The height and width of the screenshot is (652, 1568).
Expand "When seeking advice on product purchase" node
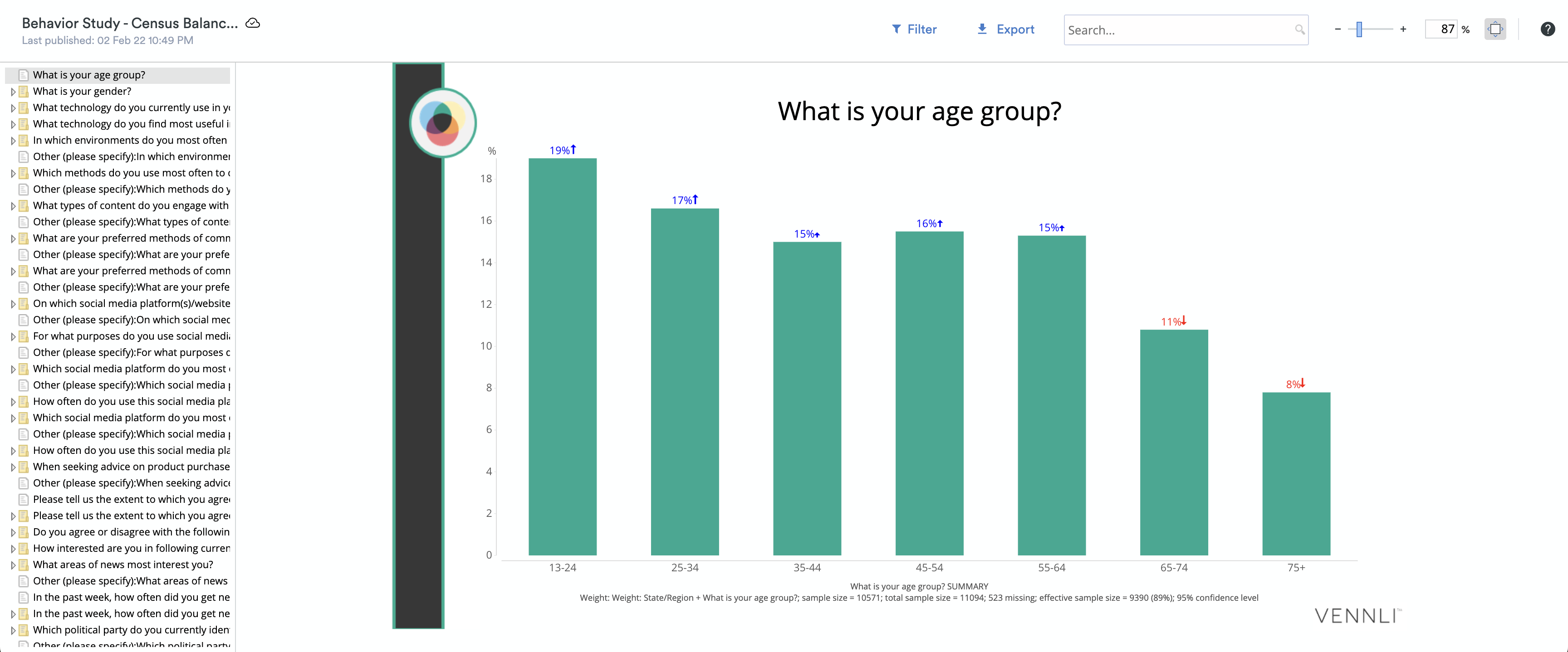pyautogui.click(x=13, y=467)
